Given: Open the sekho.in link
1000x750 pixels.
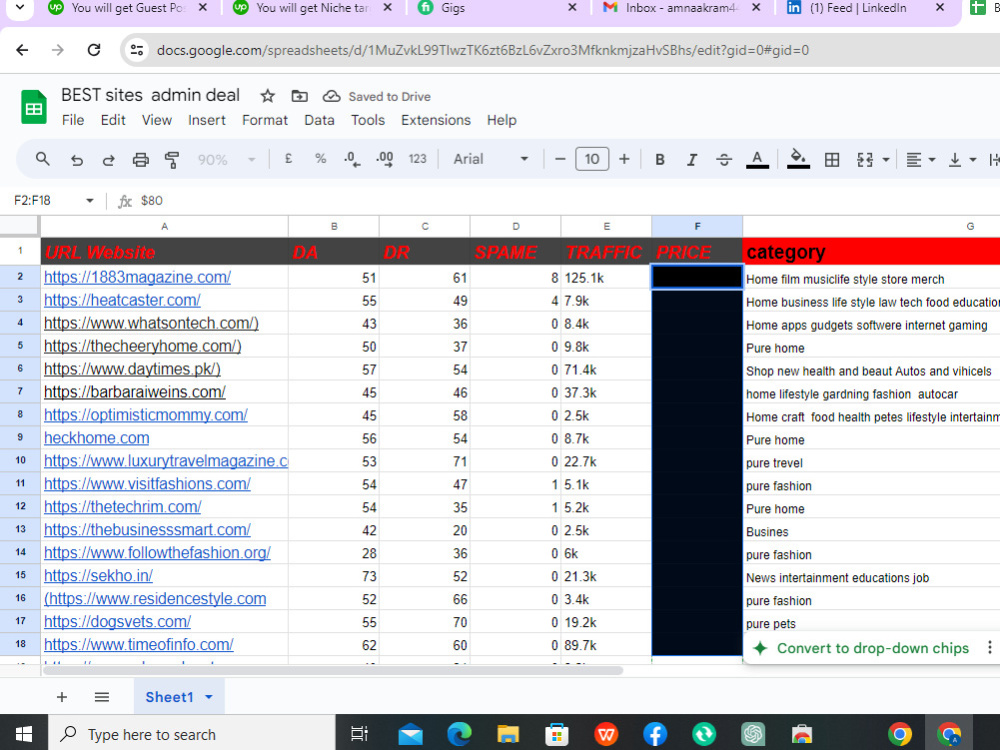Looking at the screenshot, I should pos(98,575).
